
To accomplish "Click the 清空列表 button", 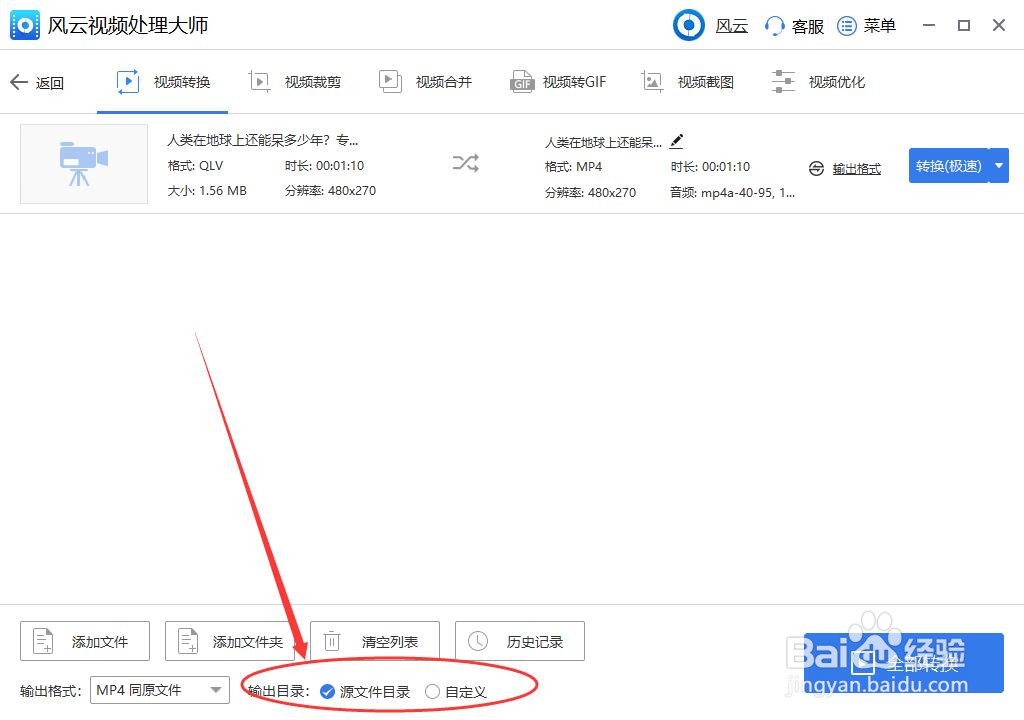I will click(x=375, y=642).
